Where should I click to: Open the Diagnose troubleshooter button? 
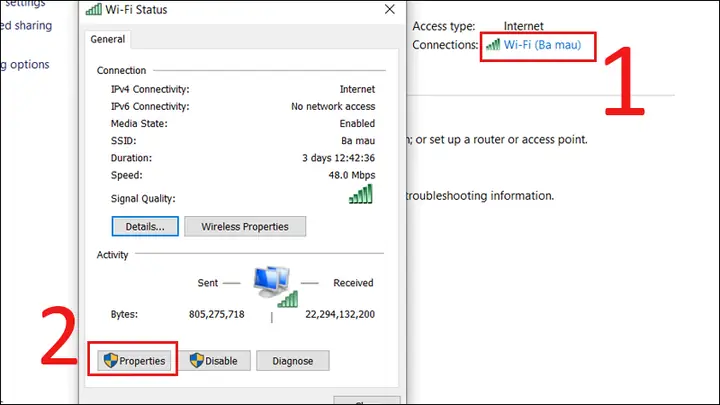[292, 361]
